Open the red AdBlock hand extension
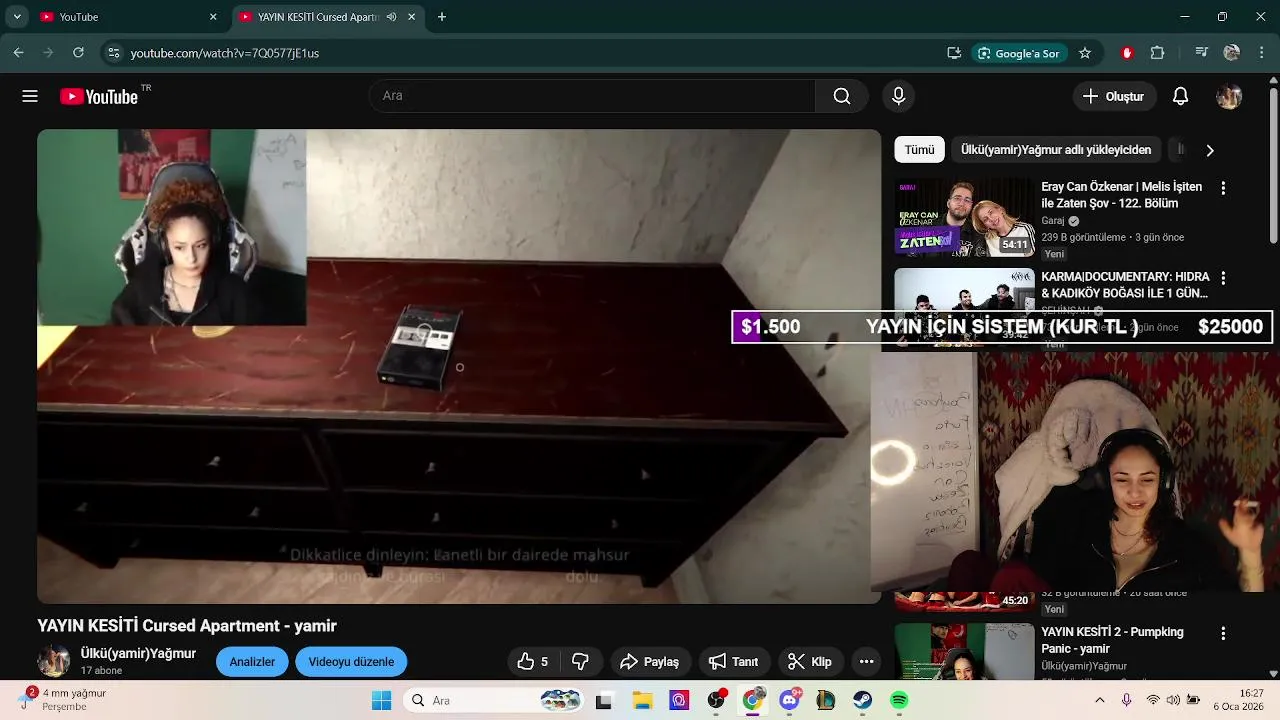 [x=1127, y=53]
